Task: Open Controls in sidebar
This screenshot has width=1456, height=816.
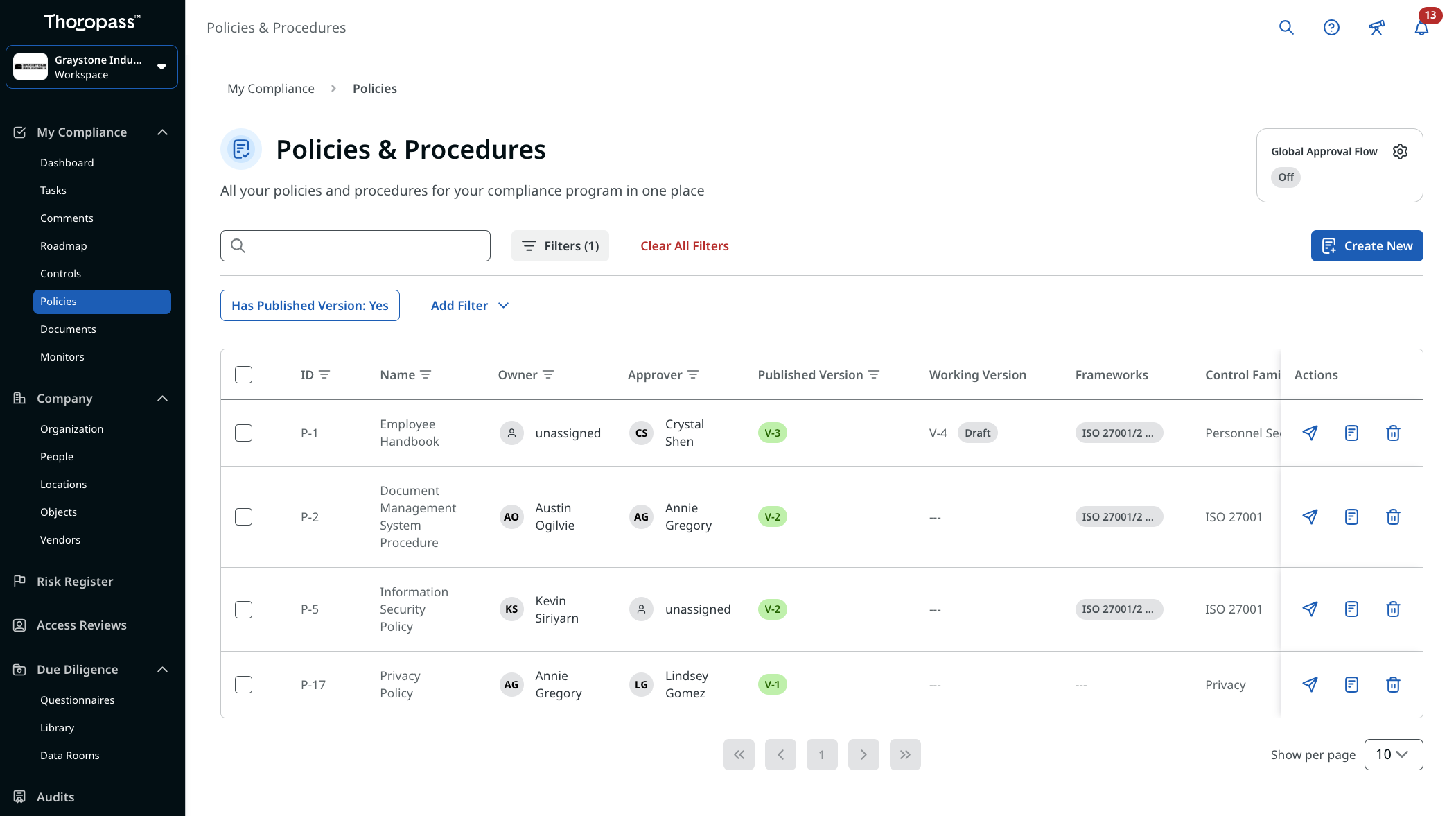Action: [60, 274]
